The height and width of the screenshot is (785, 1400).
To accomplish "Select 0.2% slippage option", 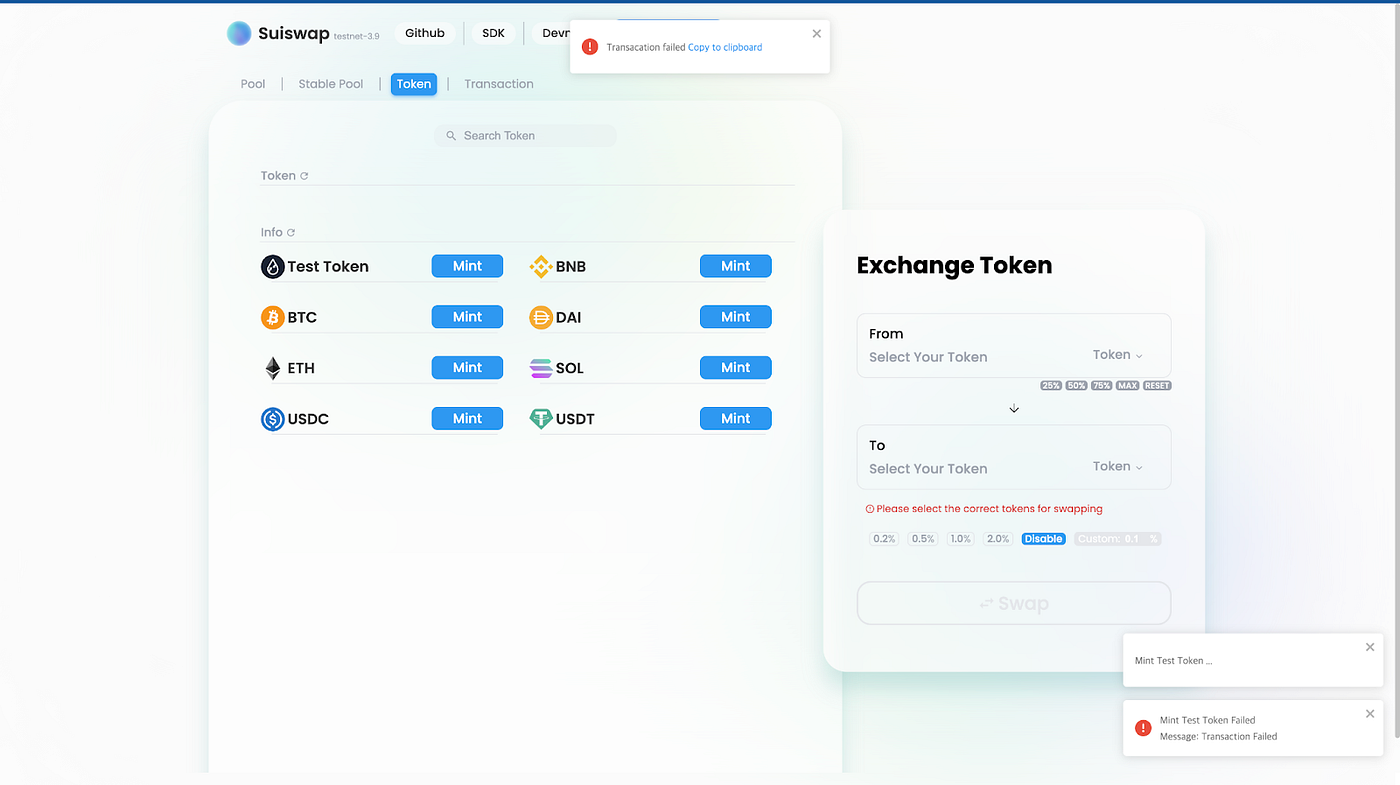I will [x=884, y=539].
